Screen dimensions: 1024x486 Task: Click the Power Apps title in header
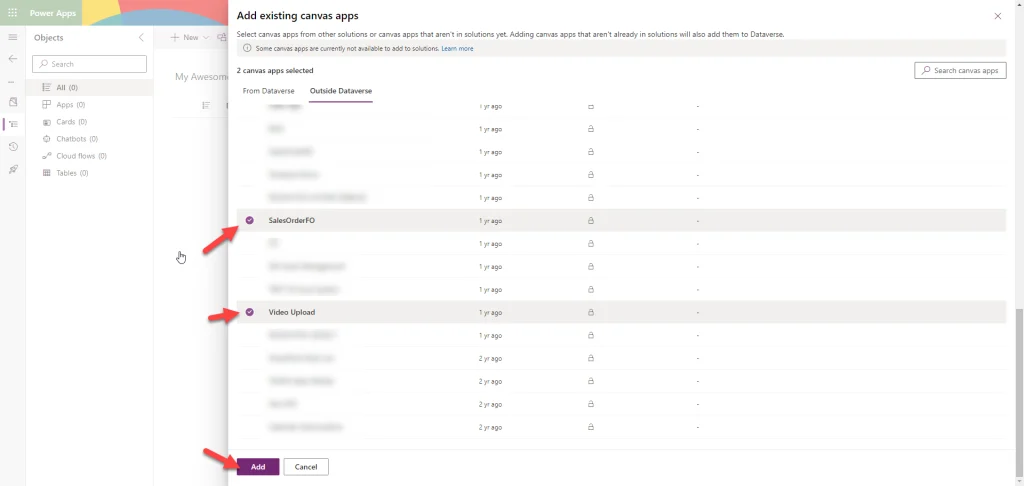[x=53, y=13]
